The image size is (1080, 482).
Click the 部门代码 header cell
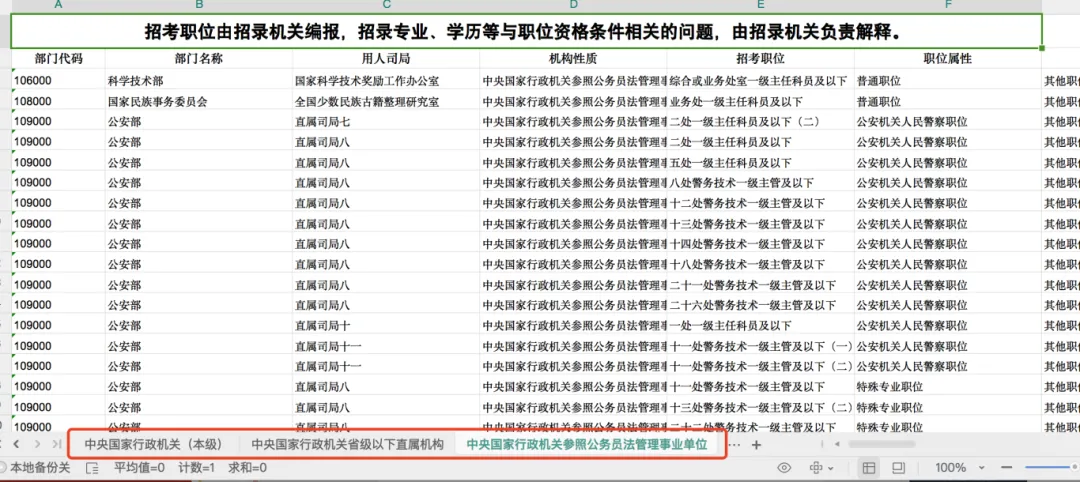pos(58,59)
